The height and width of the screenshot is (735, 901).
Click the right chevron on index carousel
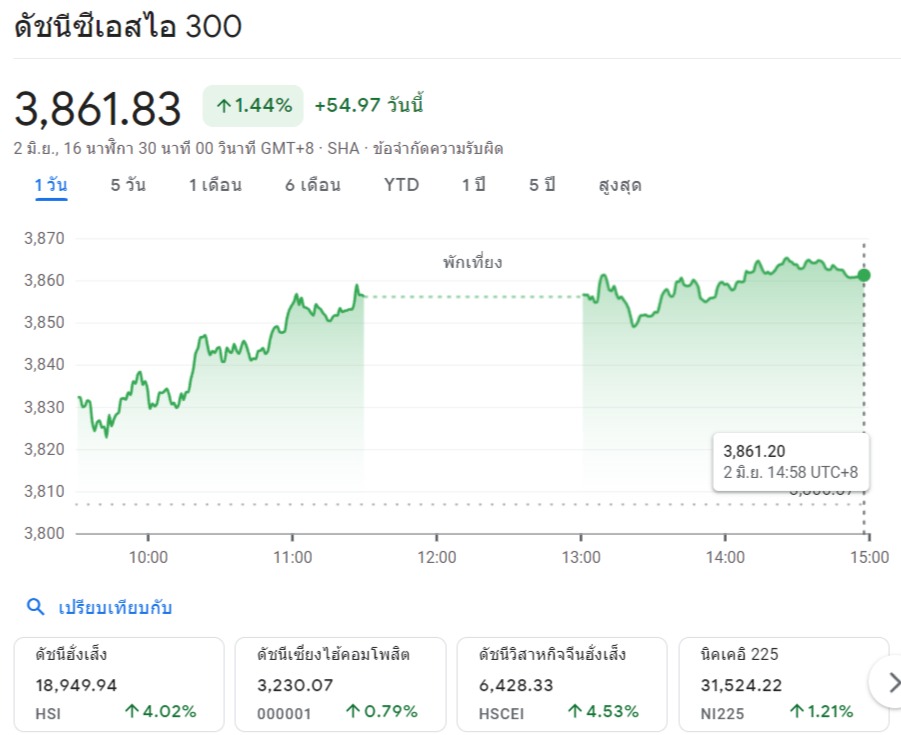[x=889, y=683]
